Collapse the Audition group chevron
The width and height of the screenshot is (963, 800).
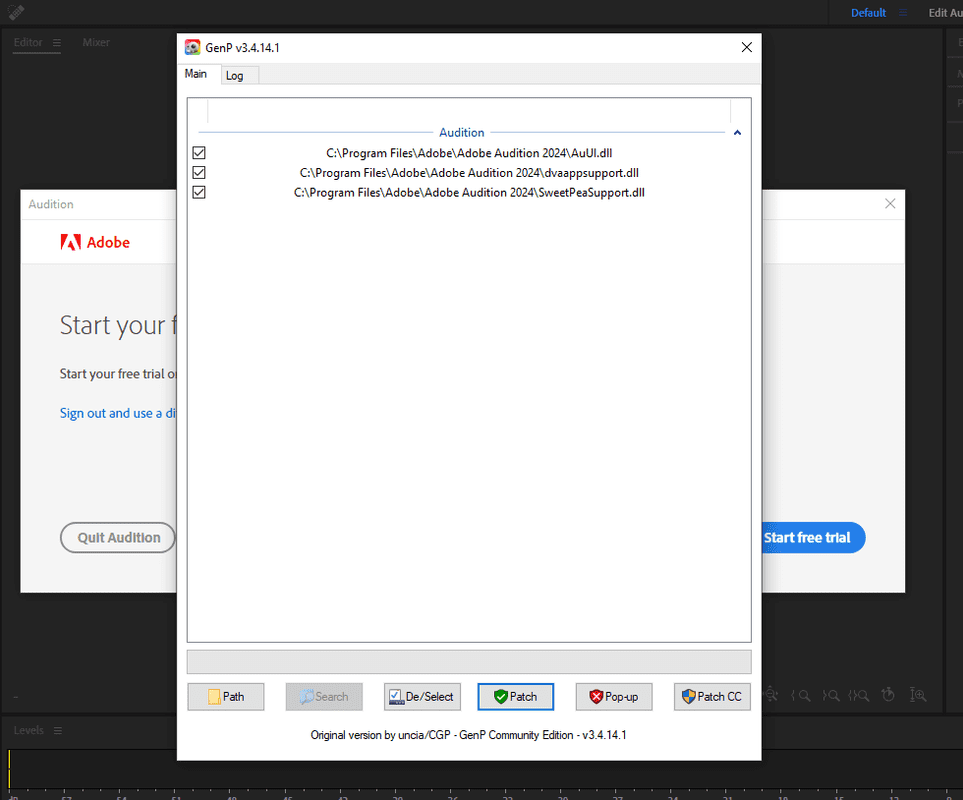click(738, 133)
